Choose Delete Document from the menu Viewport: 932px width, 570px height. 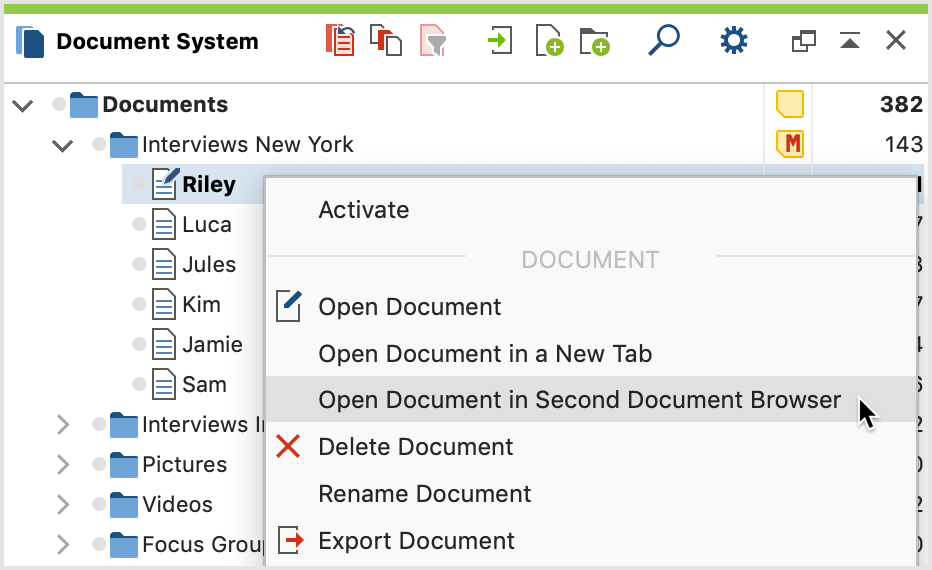pyautogui.click(x=590, y=446)
